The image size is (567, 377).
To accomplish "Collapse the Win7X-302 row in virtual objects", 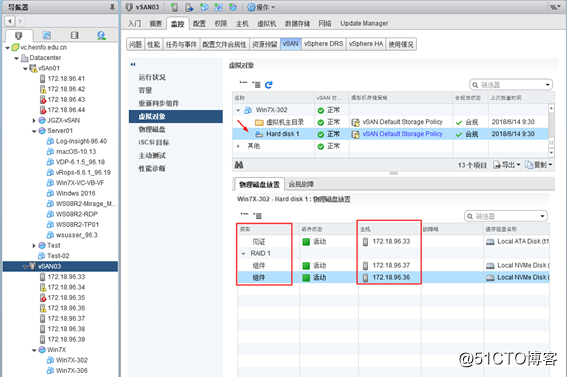I will pyautogui.click(x=238, y=110).
